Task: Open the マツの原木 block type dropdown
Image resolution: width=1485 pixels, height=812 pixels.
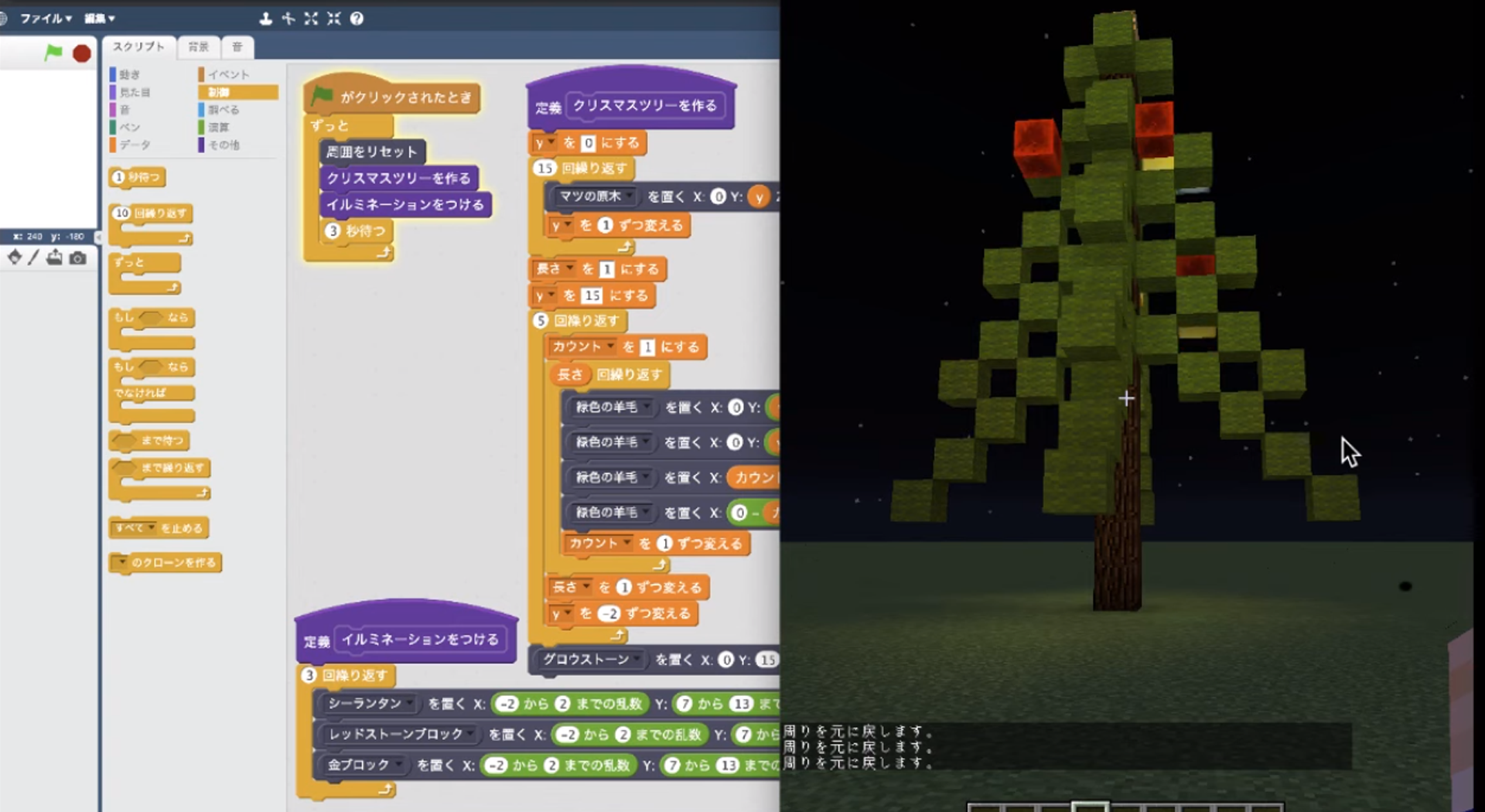Action: [x=630, y=196]
